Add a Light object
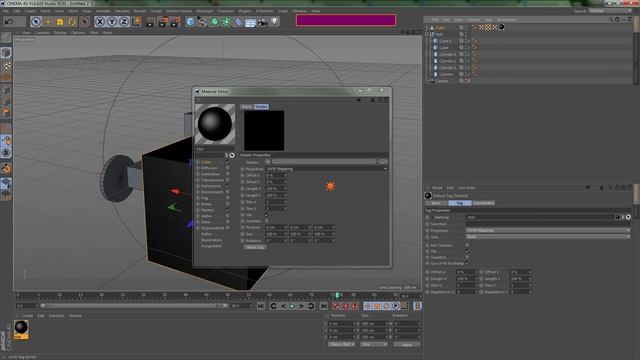 pos(275,22)
